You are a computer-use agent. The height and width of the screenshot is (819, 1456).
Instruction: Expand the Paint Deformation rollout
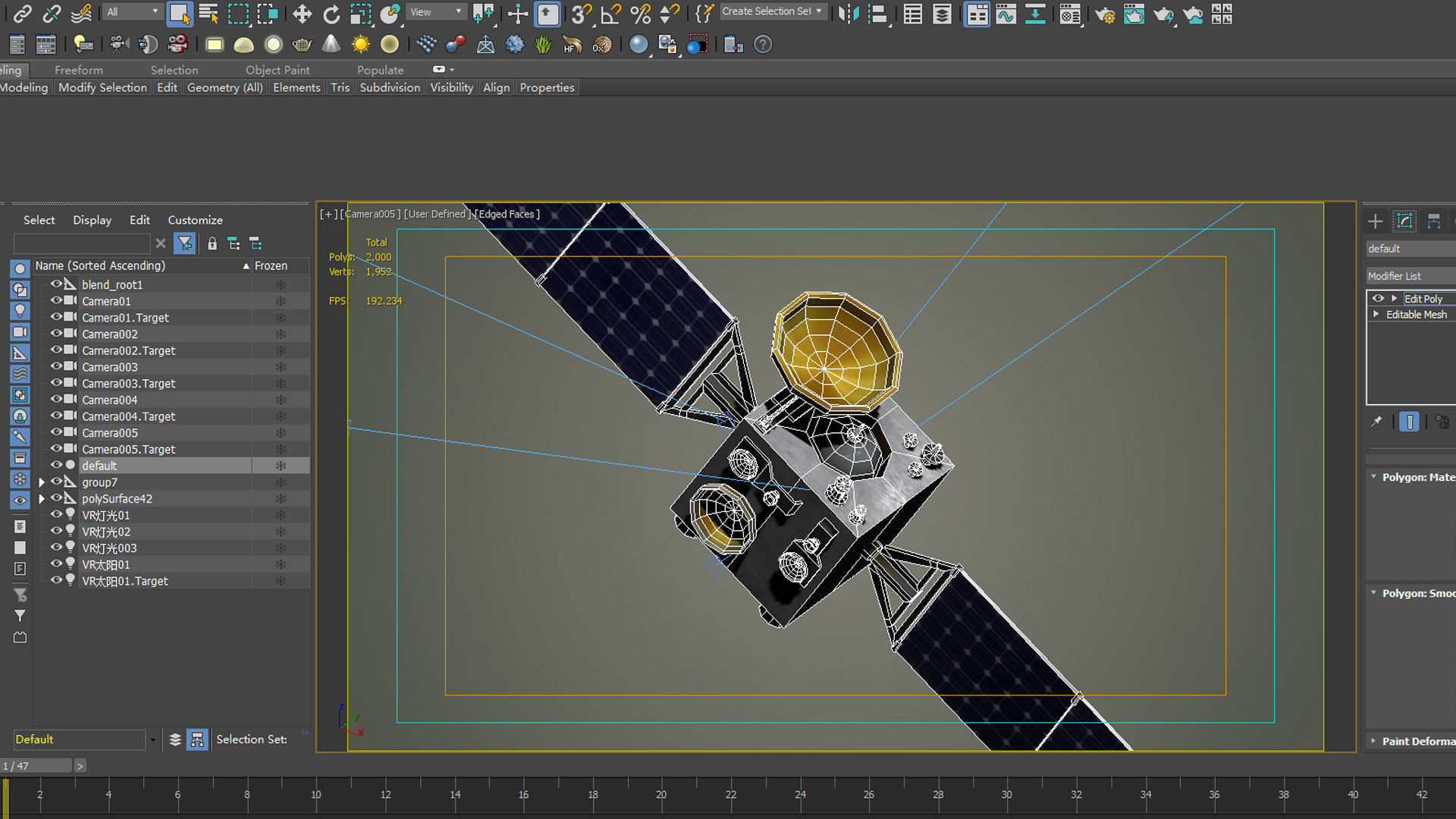click(x=1373, y=741)
